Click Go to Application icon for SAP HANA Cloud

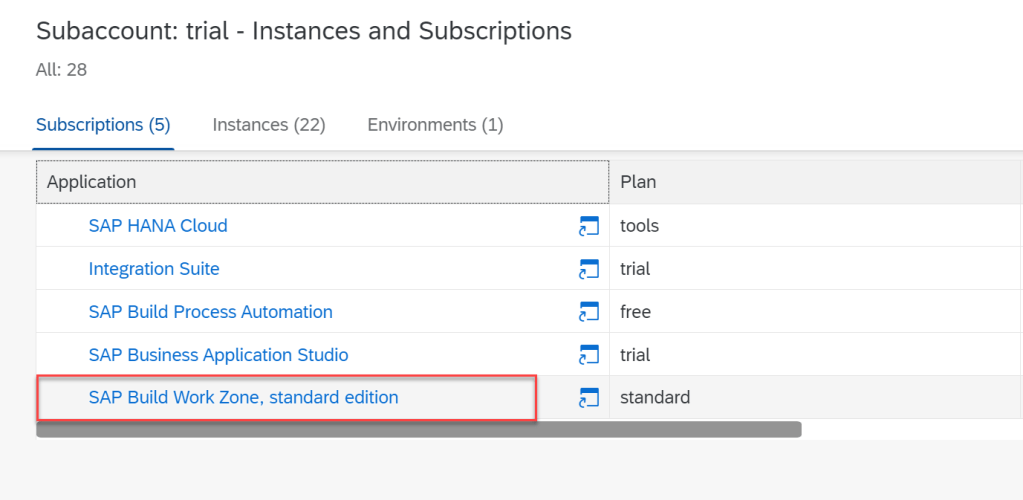[x=588, y=227]
